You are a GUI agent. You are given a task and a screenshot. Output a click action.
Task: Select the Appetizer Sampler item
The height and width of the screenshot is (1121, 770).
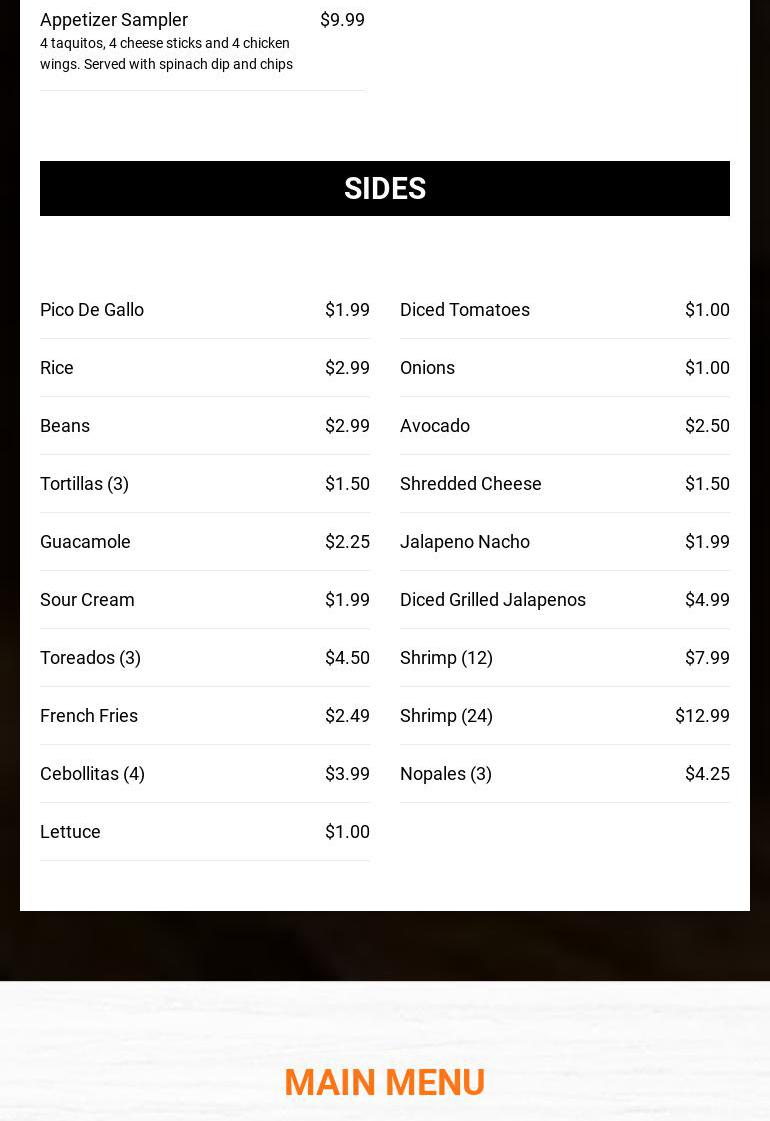coord(114,20)
